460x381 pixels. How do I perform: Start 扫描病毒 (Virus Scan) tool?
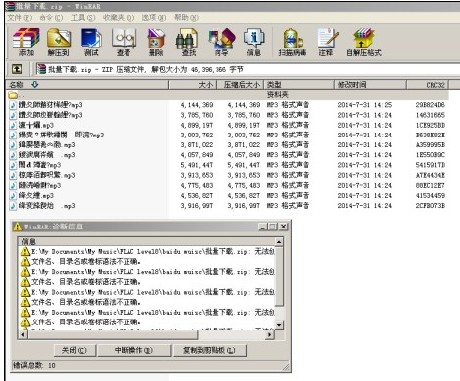[292, 42]
